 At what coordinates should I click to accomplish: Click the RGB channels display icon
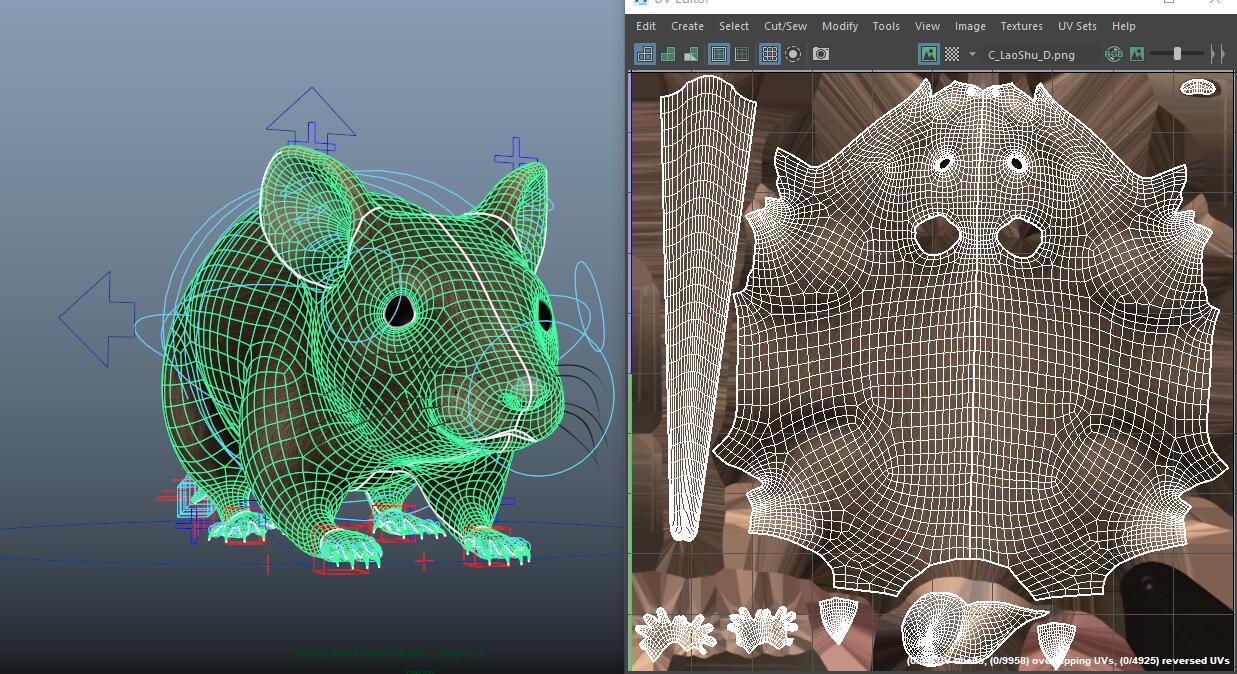point(1113,54)
